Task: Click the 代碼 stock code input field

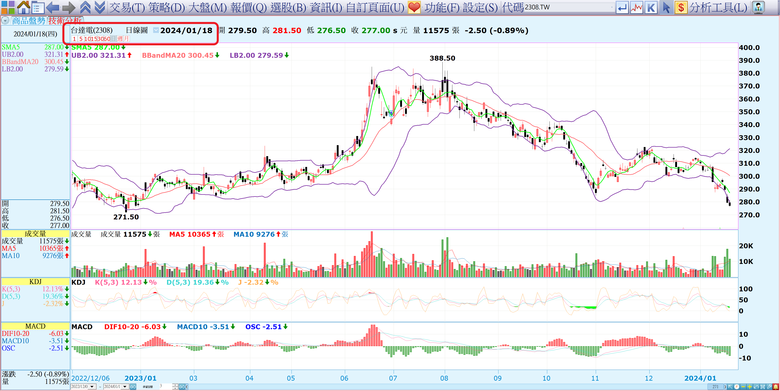Action: [568, 7]
